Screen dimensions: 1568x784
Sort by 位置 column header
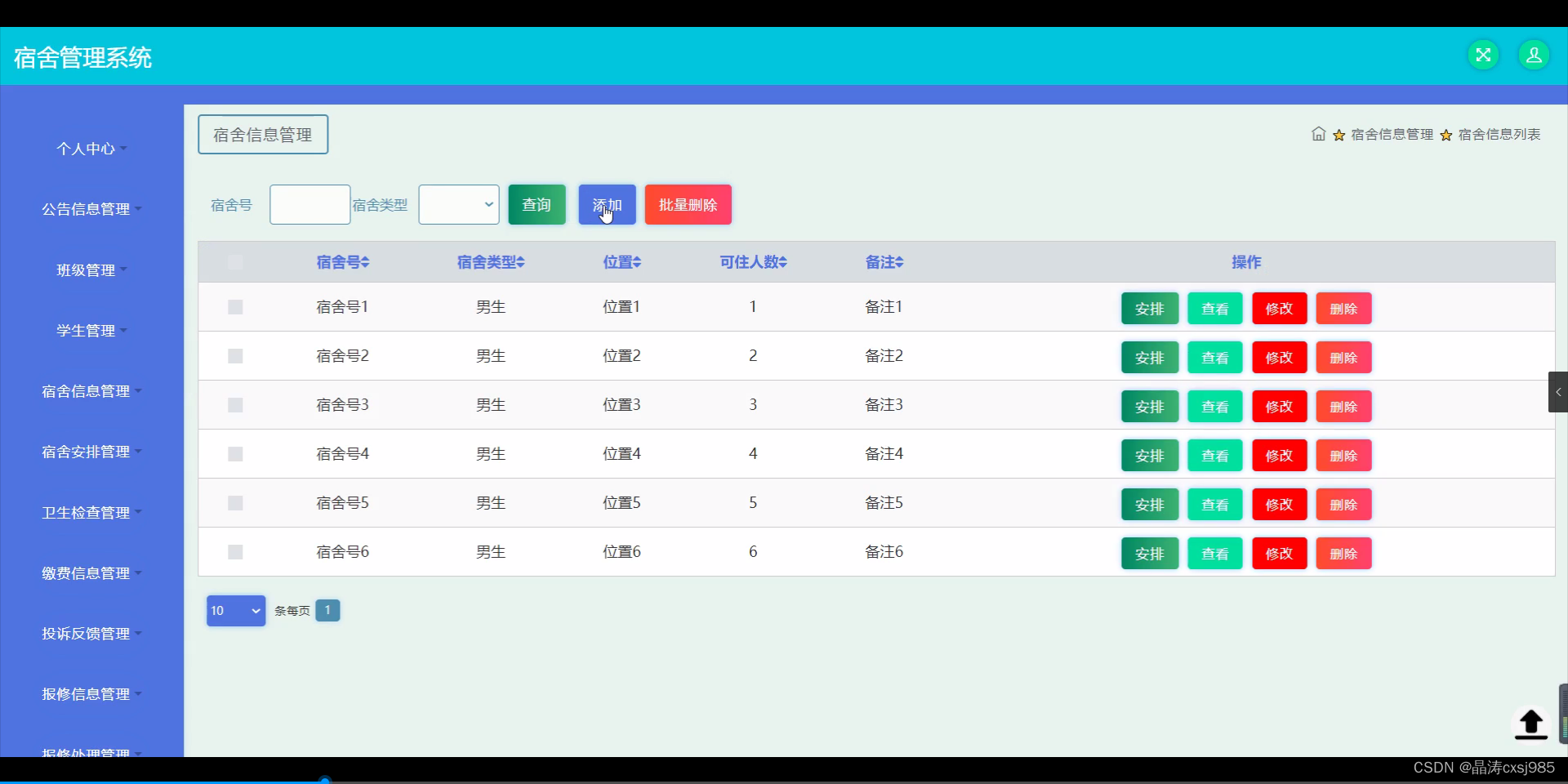coord(622,262)
